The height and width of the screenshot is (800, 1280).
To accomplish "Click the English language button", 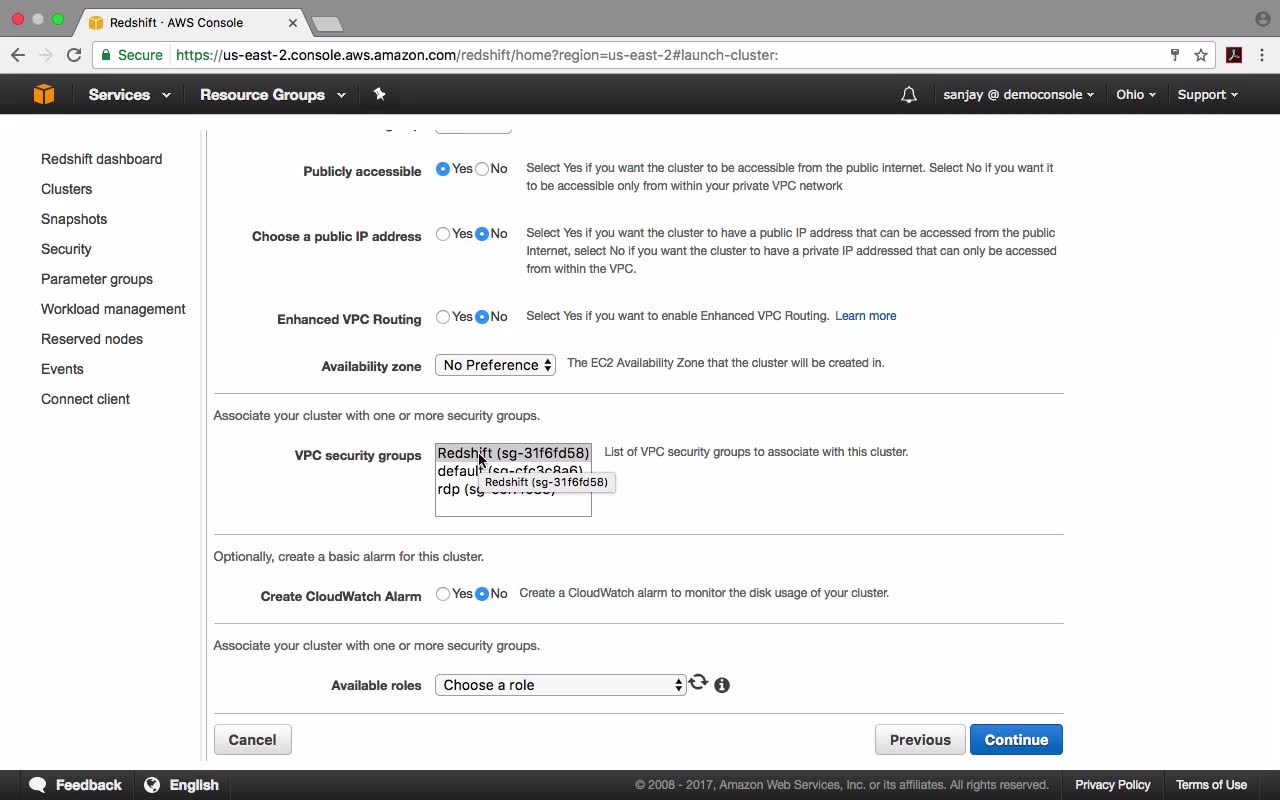I will click(x=182, y=785).
